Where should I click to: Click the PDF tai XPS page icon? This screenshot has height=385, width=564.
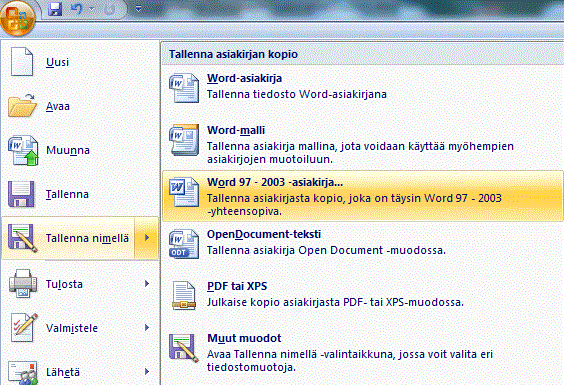184,296
